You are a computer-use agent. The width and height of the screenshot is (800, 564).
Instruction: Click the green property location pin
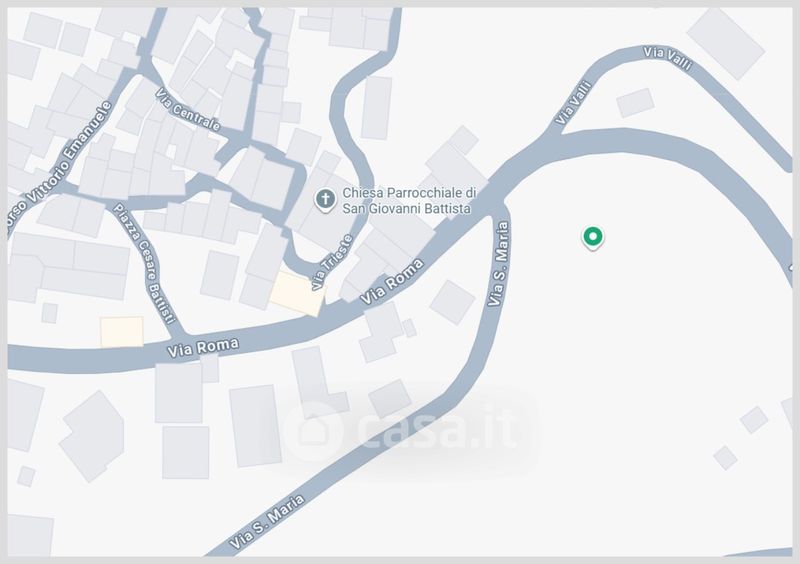[x=592, y=238]
